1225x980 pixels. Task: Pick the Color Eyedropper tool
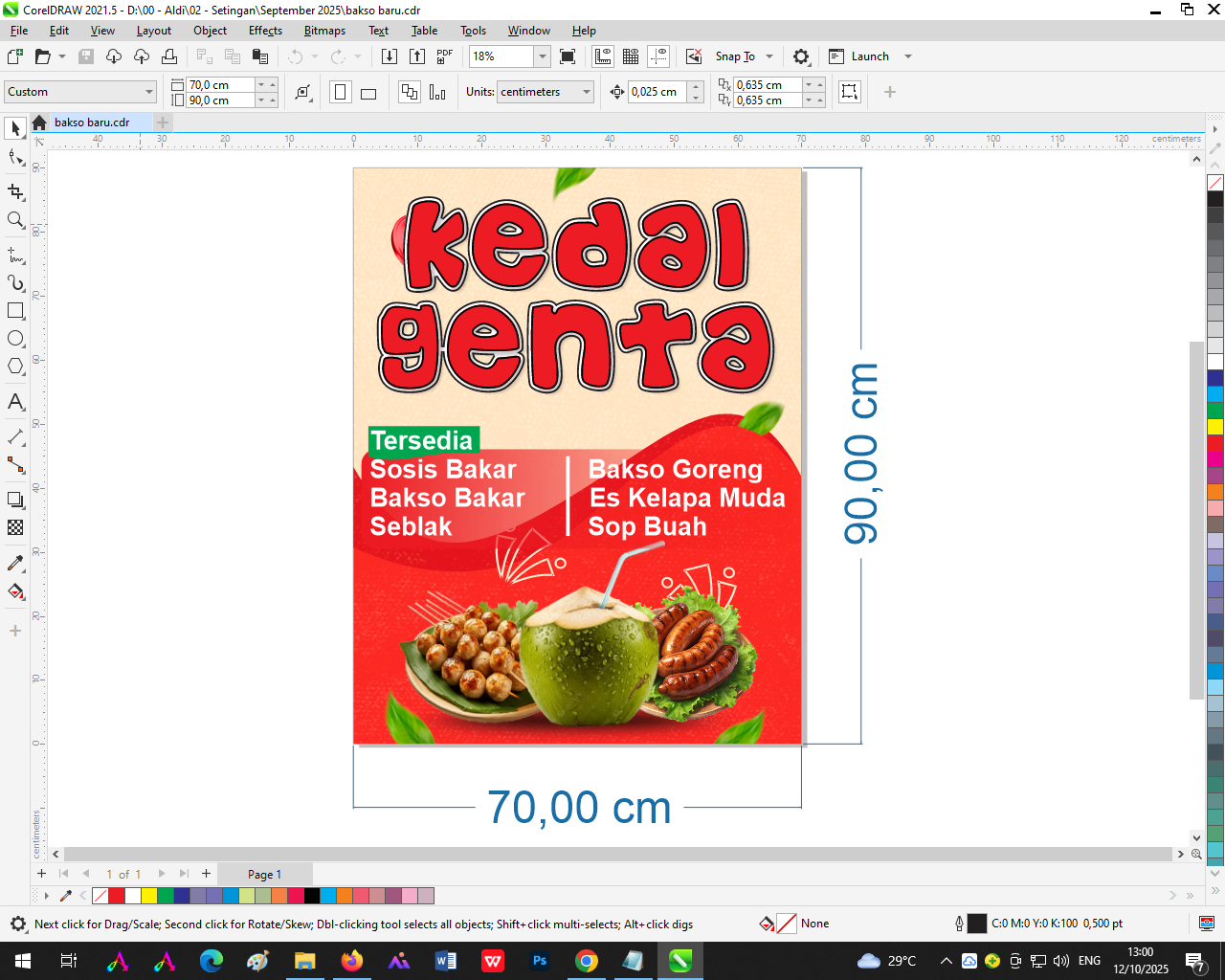pos(15,564)
